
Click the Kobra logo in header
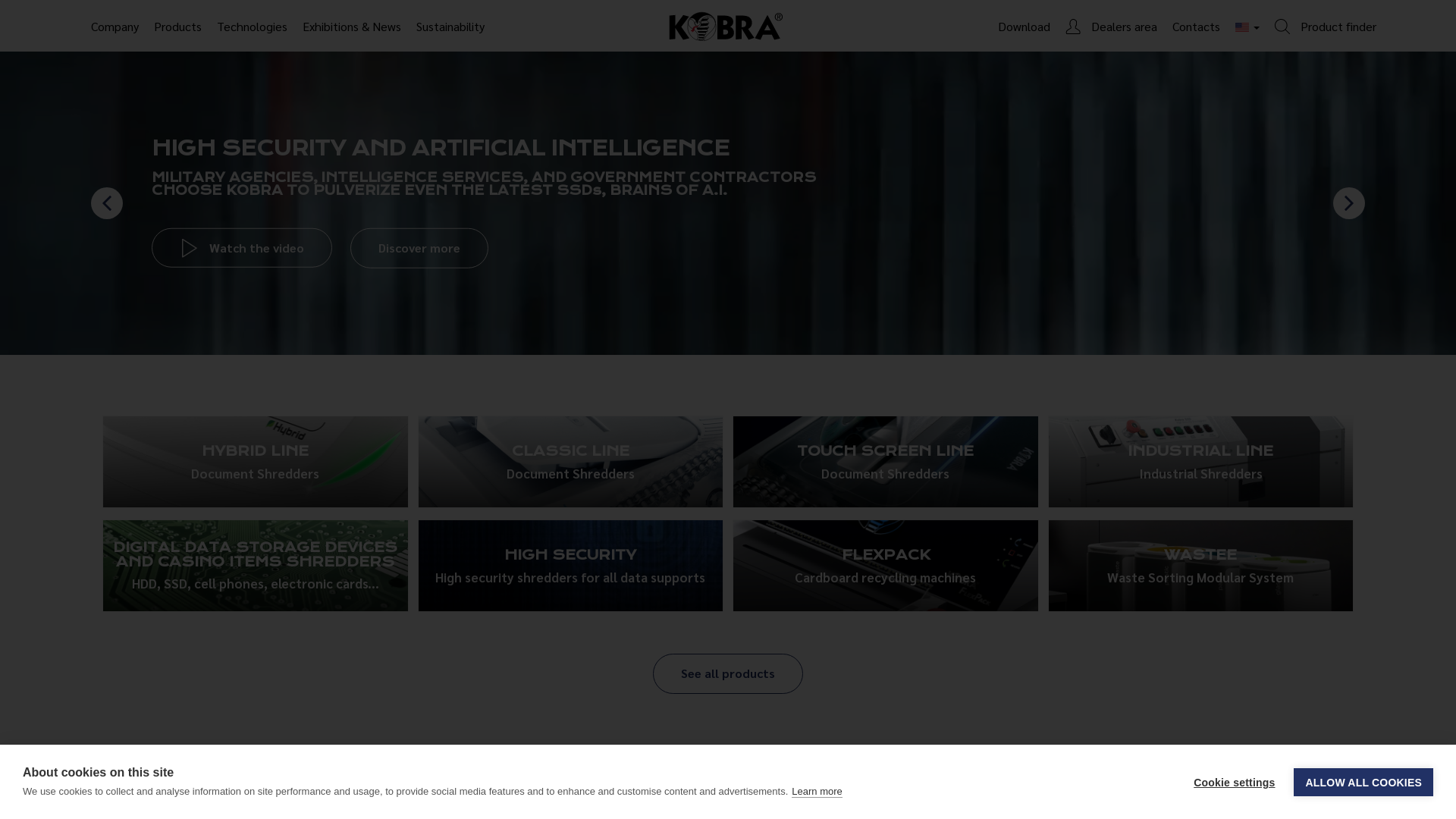pos(725,27)
